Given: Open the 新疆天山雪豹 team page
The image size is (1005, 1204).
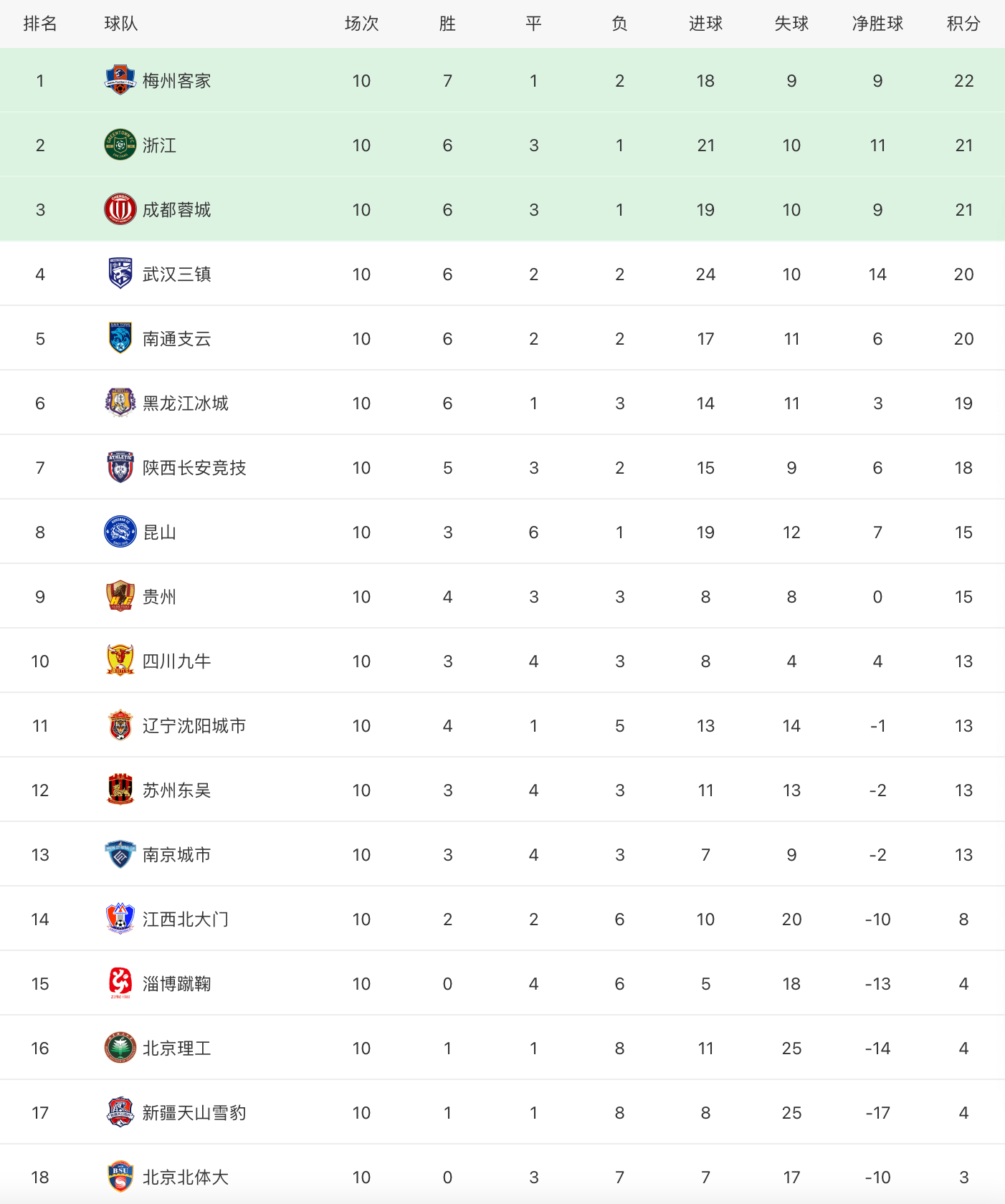Looking at the screenshot, I should [194, 1113].
